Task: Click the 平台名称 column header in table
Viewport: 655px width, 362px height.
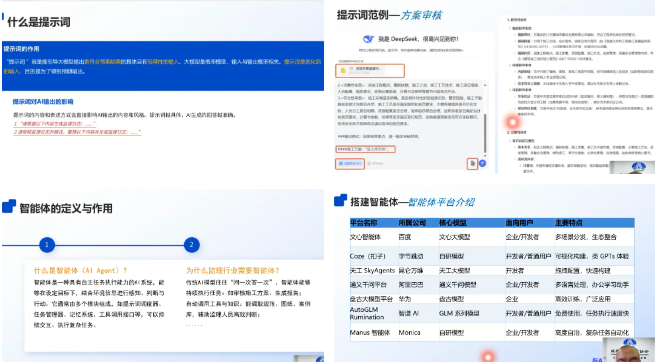Action: 363,223
